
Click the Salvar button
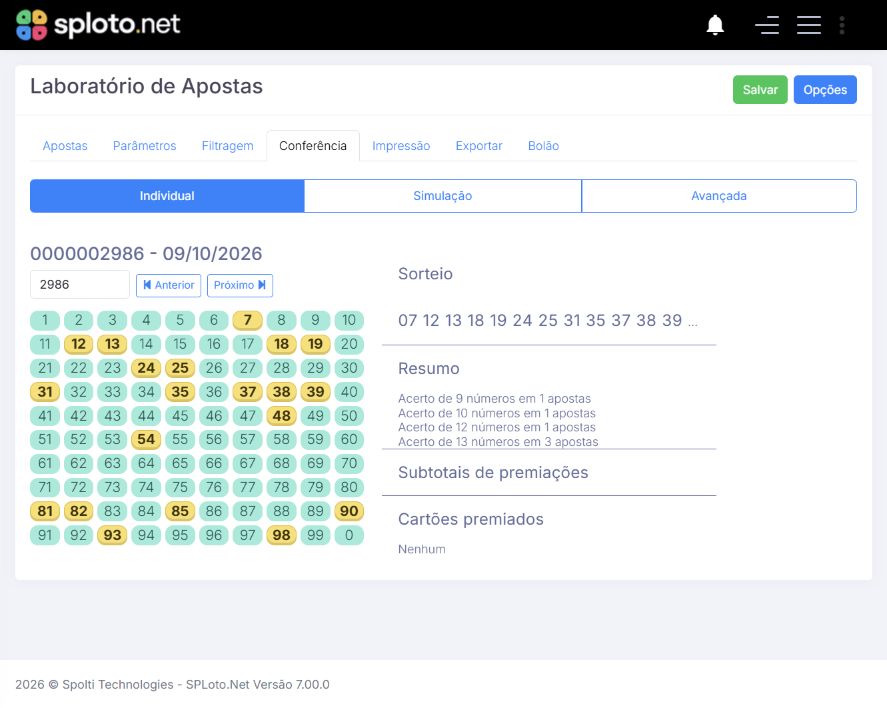760,89
